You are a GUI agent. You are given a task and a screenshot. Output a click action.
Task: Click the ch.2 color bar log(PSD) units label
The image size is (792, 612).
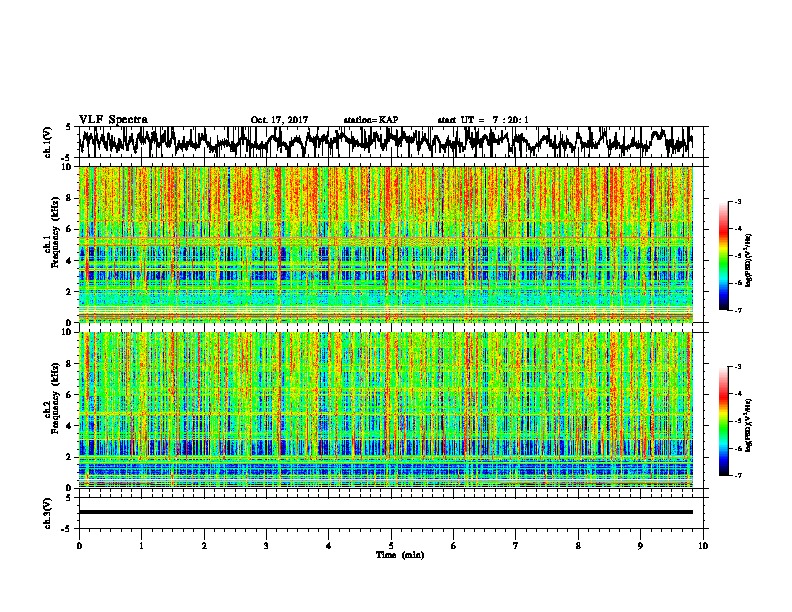tap(749, 425)
